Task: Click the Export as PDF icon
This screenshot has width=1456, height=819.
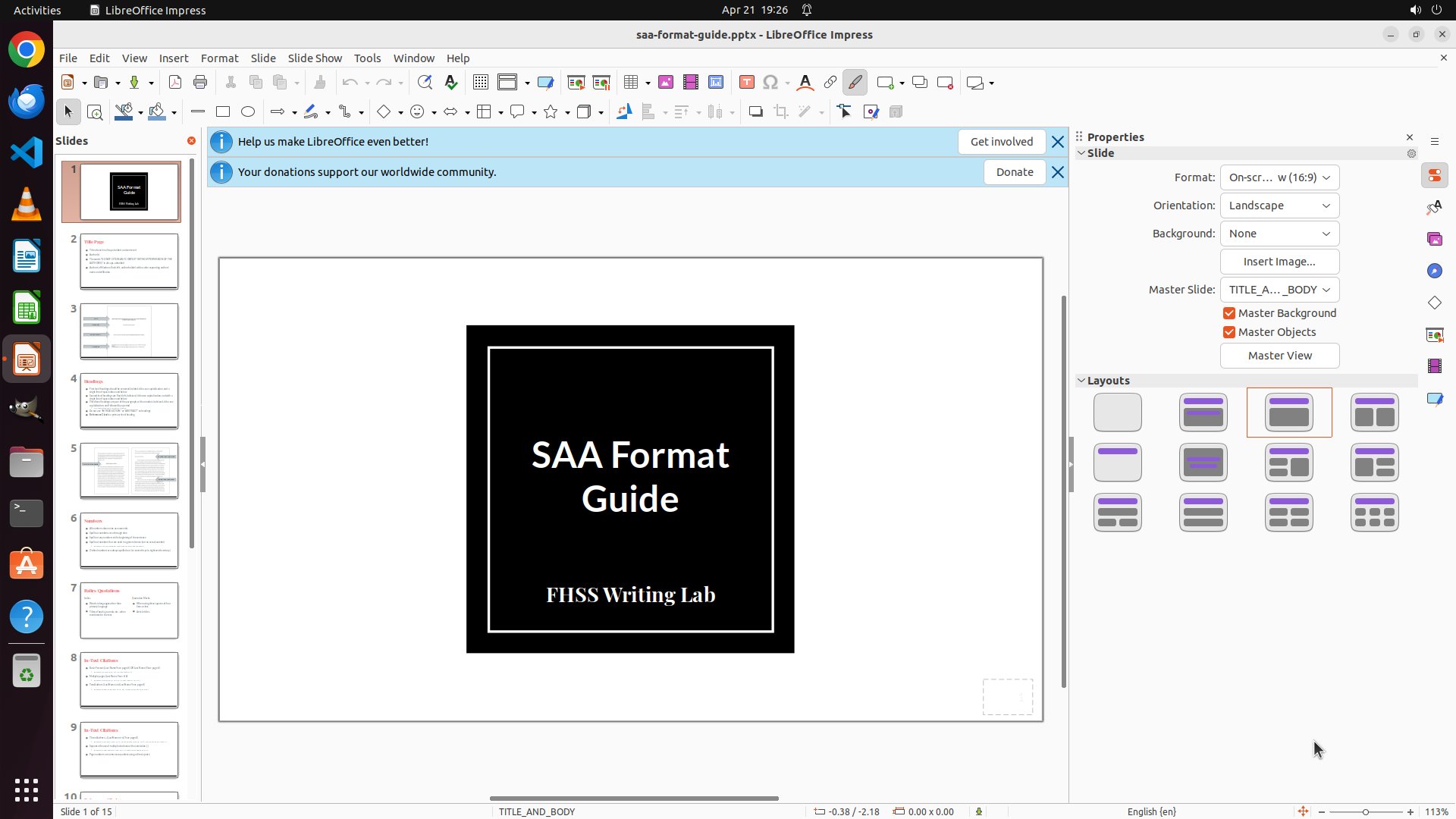Action: coord(175,83)
